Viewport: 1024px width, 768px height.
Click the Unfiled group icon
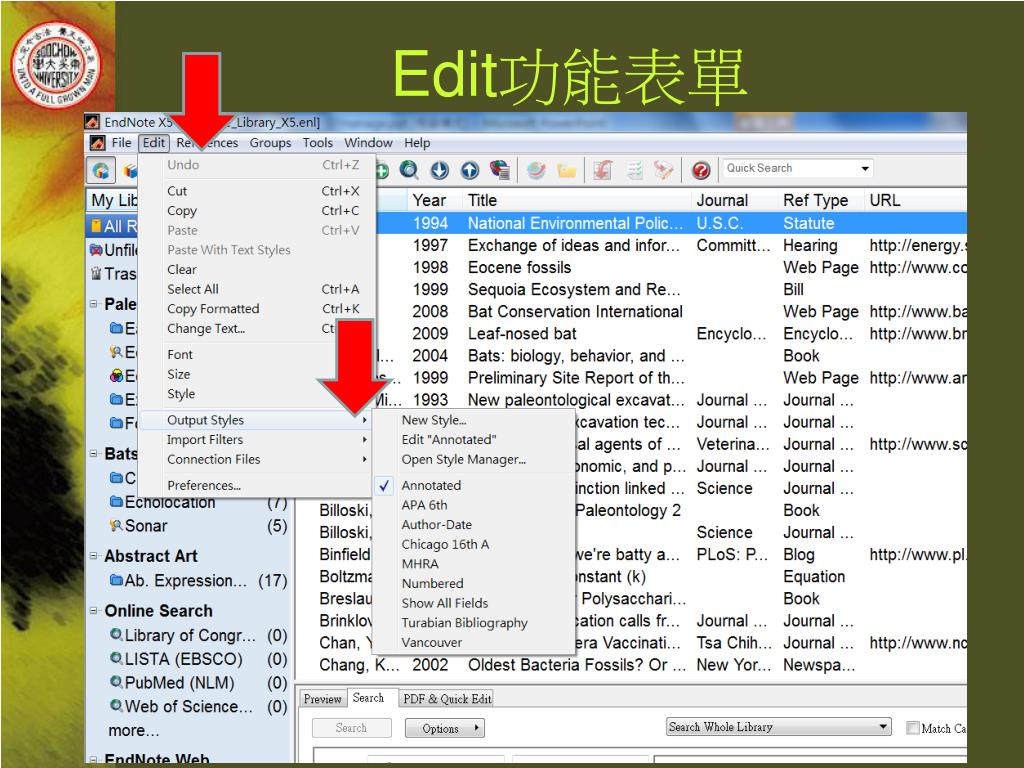point(96,249)
